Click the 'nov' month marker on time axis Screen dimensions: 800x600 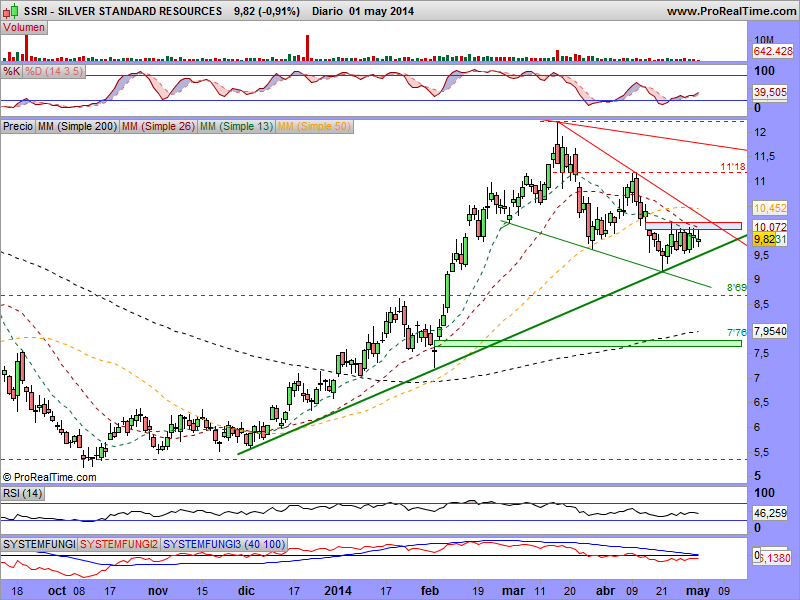pyautogui.click(x=158, y=591)
